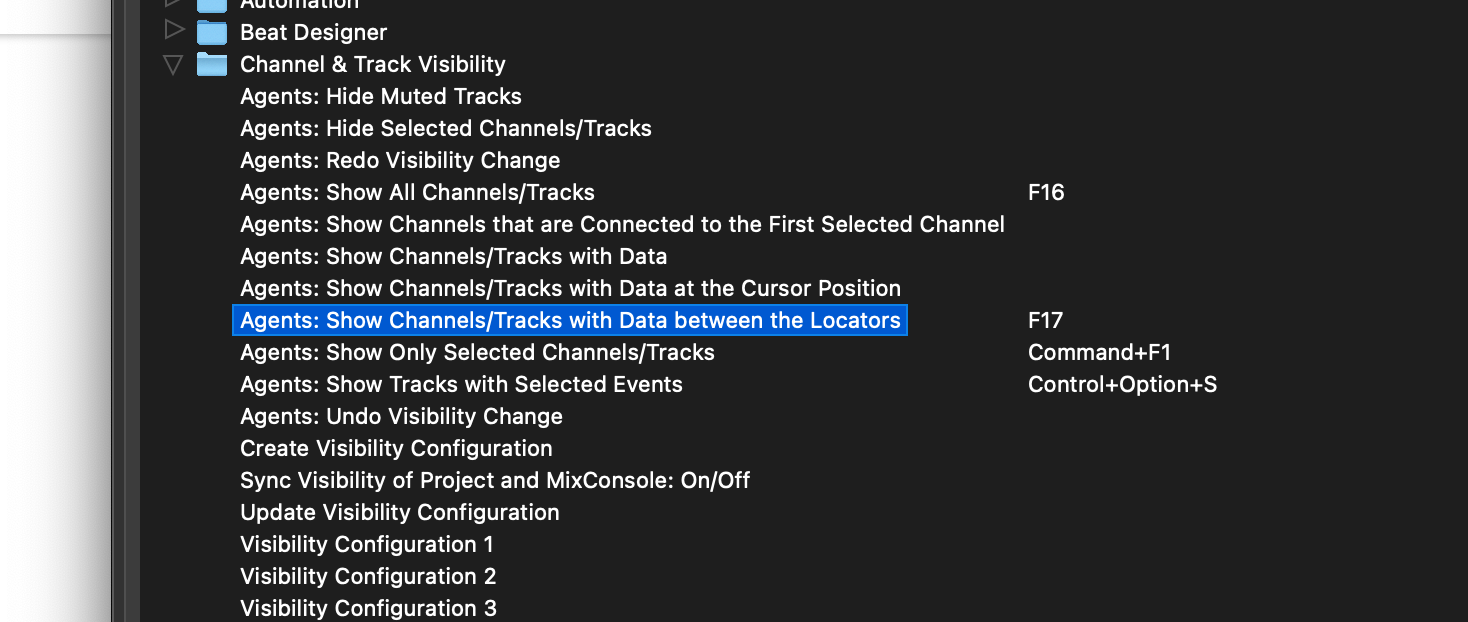Pick Show Channels Connected to First Selected Channel

point(622,224)
